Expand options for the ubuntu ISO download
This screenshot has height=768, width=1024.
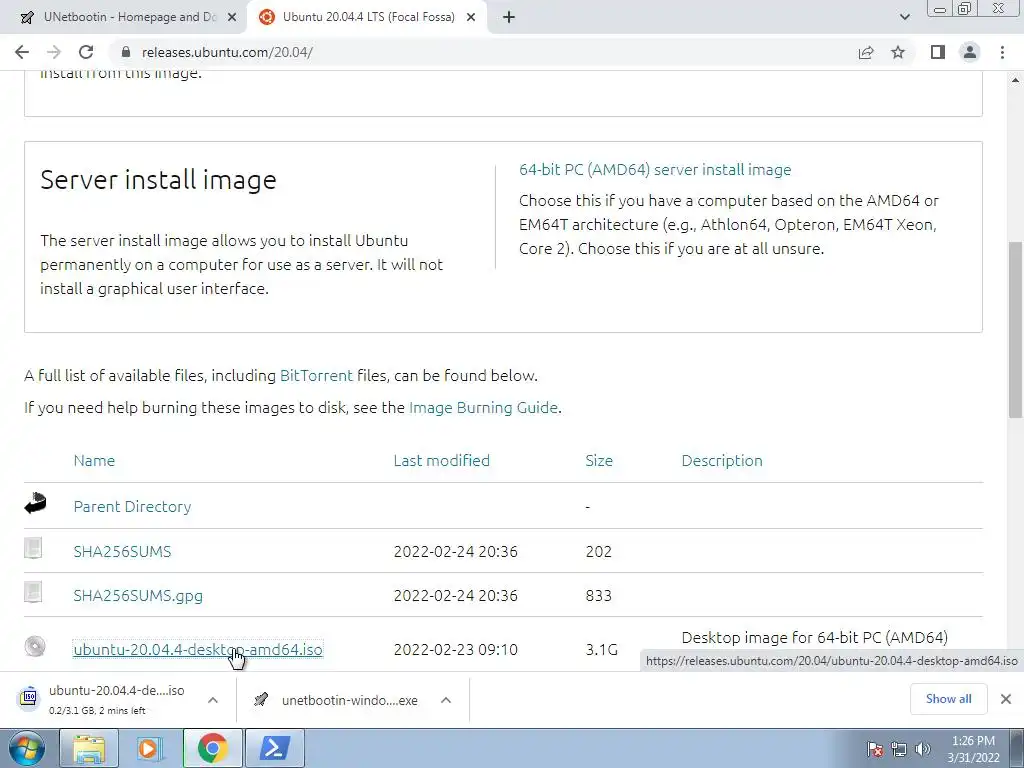point(213,700)
